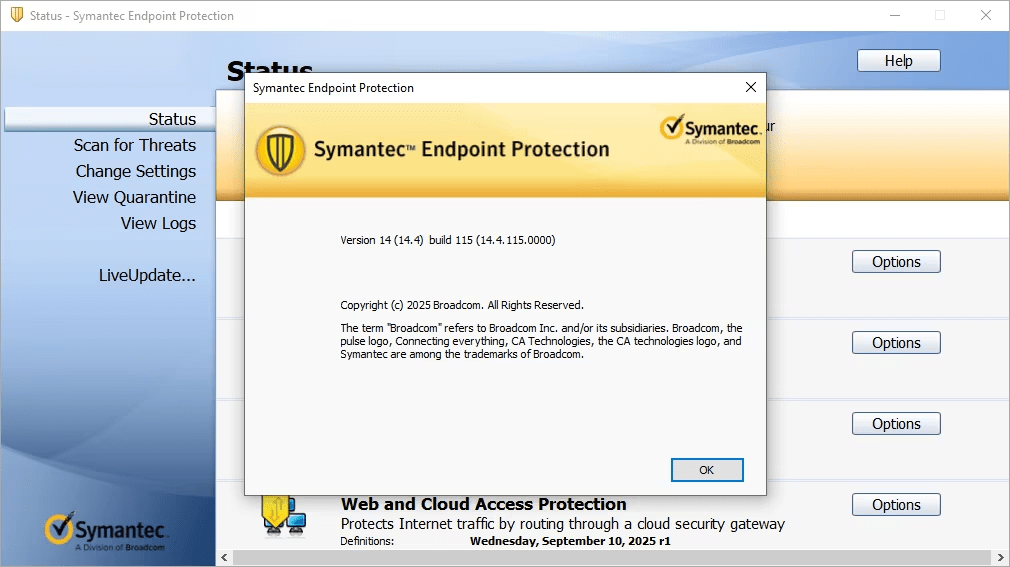Confirm the about dialog with OK
The height and width of the screenshot is (567, 1010).
coord(707,470)
